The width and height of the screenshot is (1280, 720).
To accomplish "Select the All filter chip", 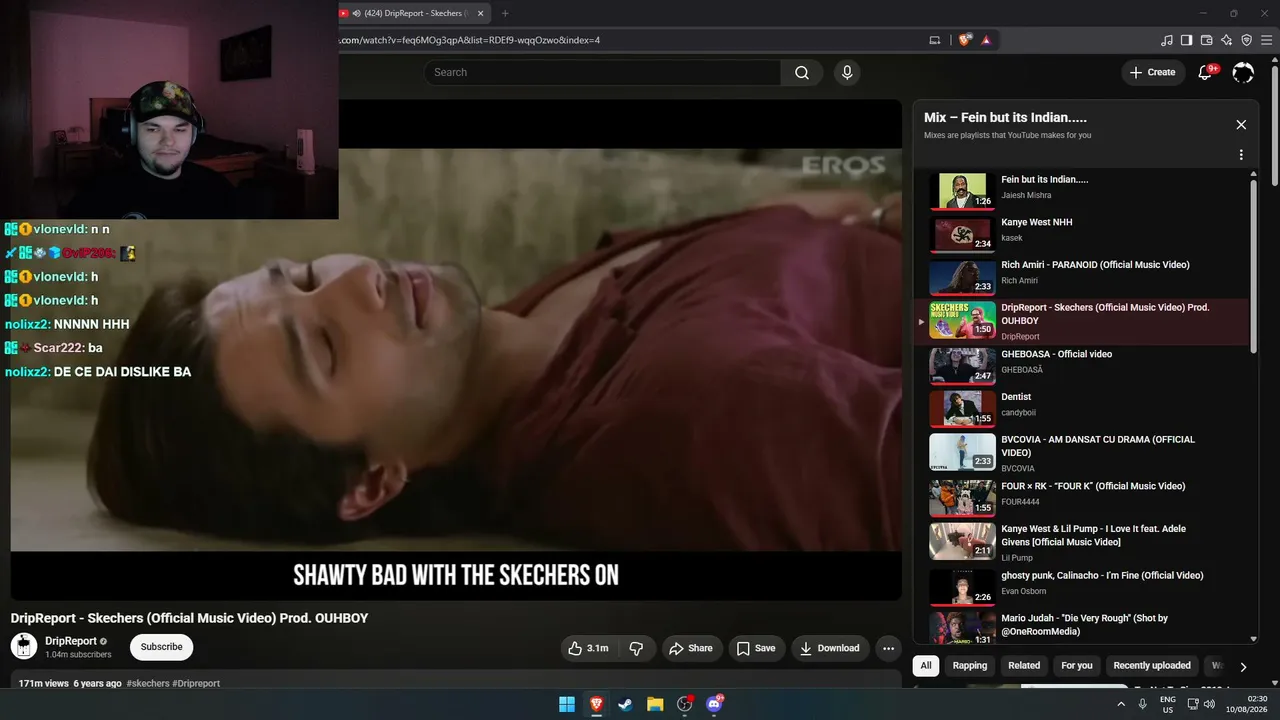I will click(926, 665).
